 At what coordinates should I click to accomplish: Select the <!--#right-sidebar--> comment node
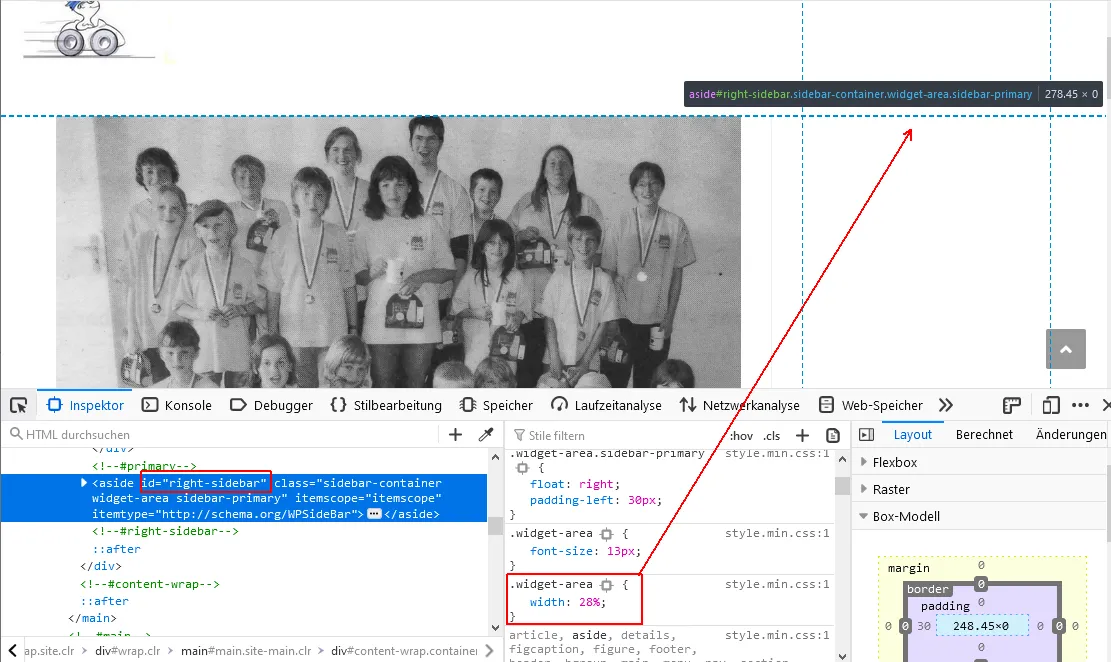165,531
